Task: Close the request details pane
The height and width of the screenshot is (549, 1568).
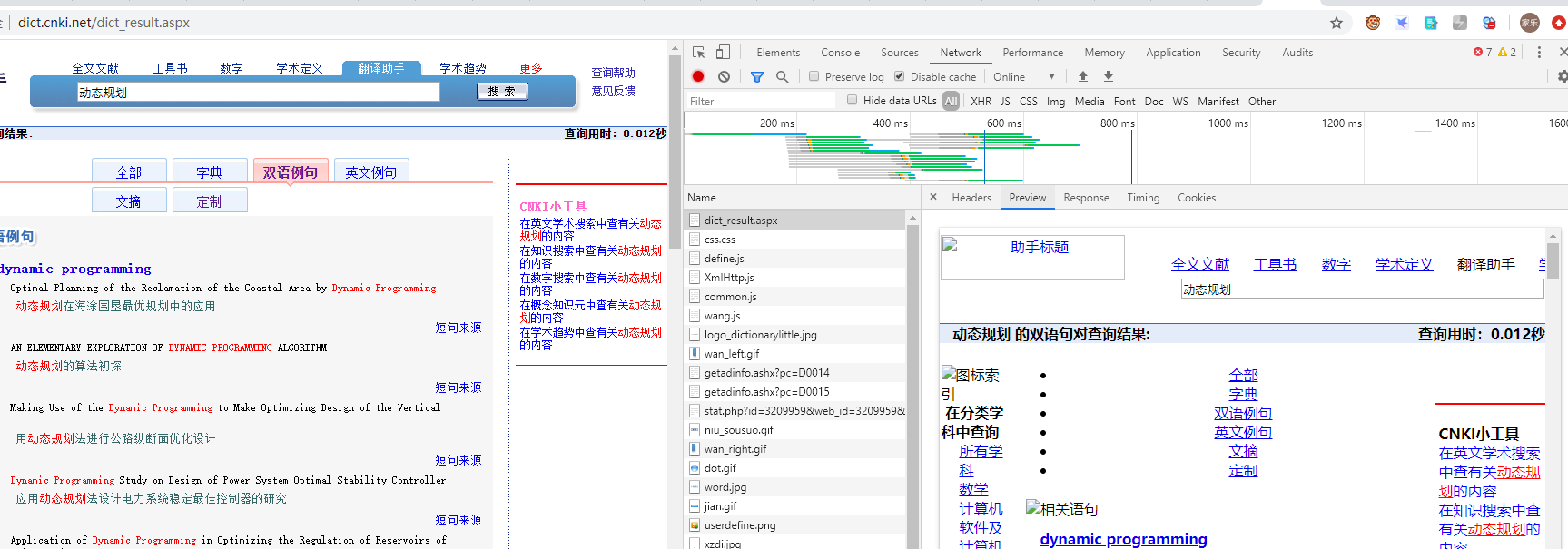Action: point(933,197)
